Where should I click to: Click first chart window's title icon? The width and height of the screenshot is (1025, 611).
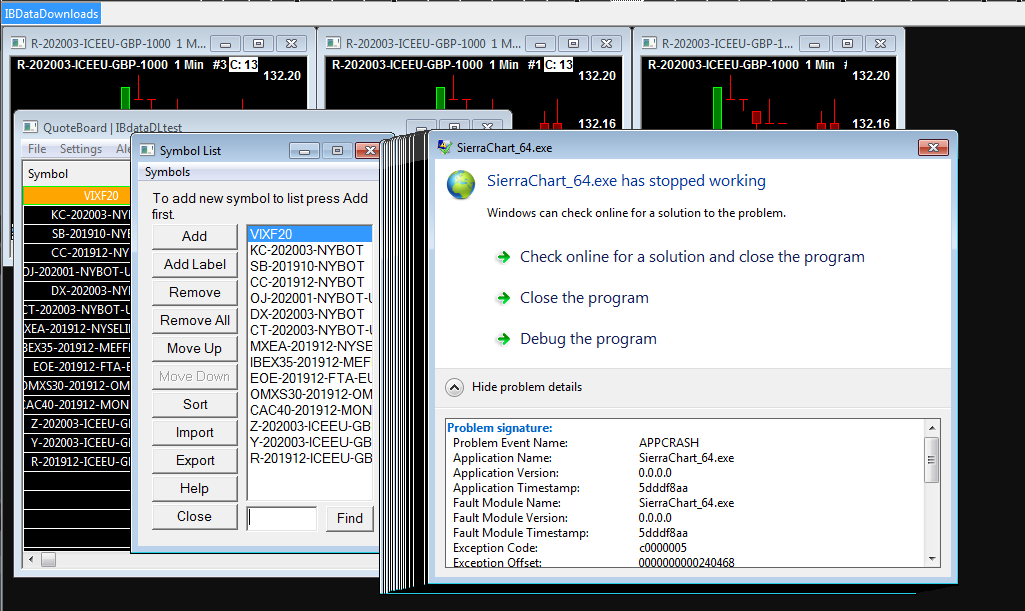[x=18, y=43]
